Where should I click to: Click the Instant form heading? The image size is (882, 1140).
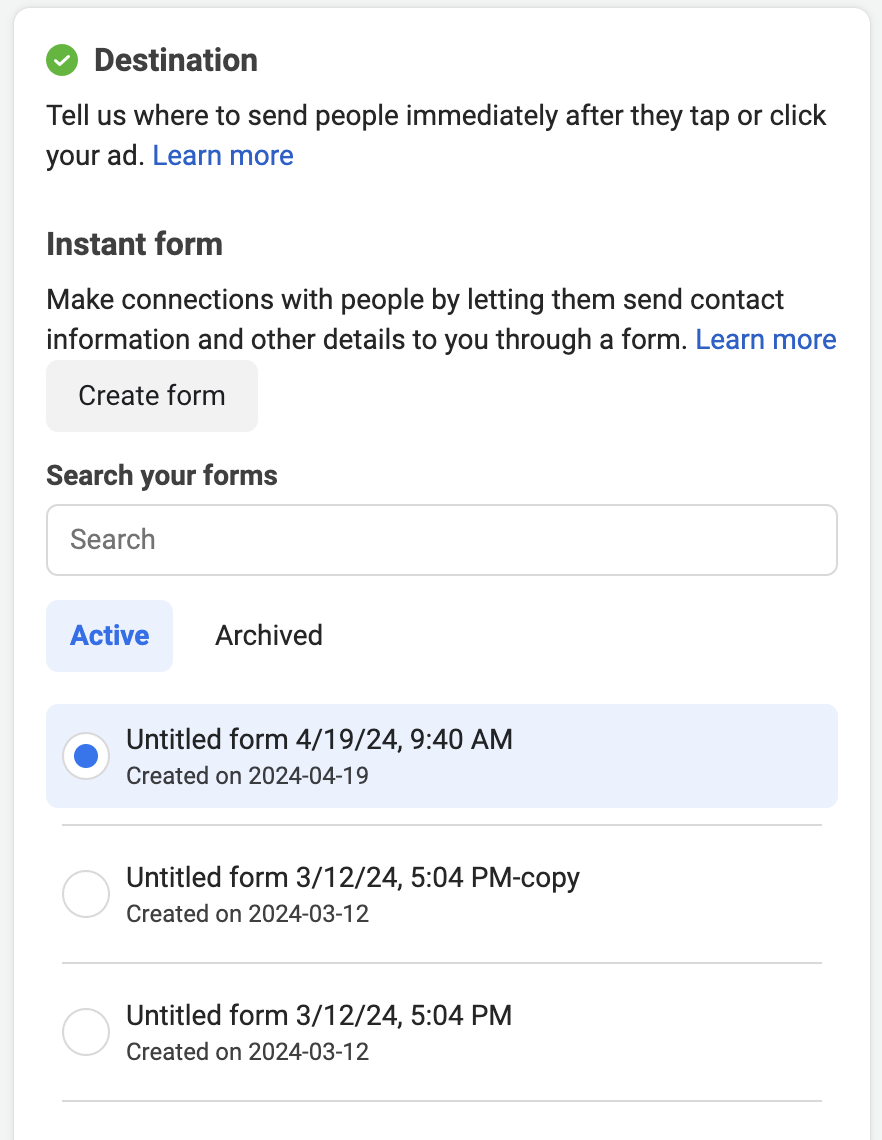135,244
